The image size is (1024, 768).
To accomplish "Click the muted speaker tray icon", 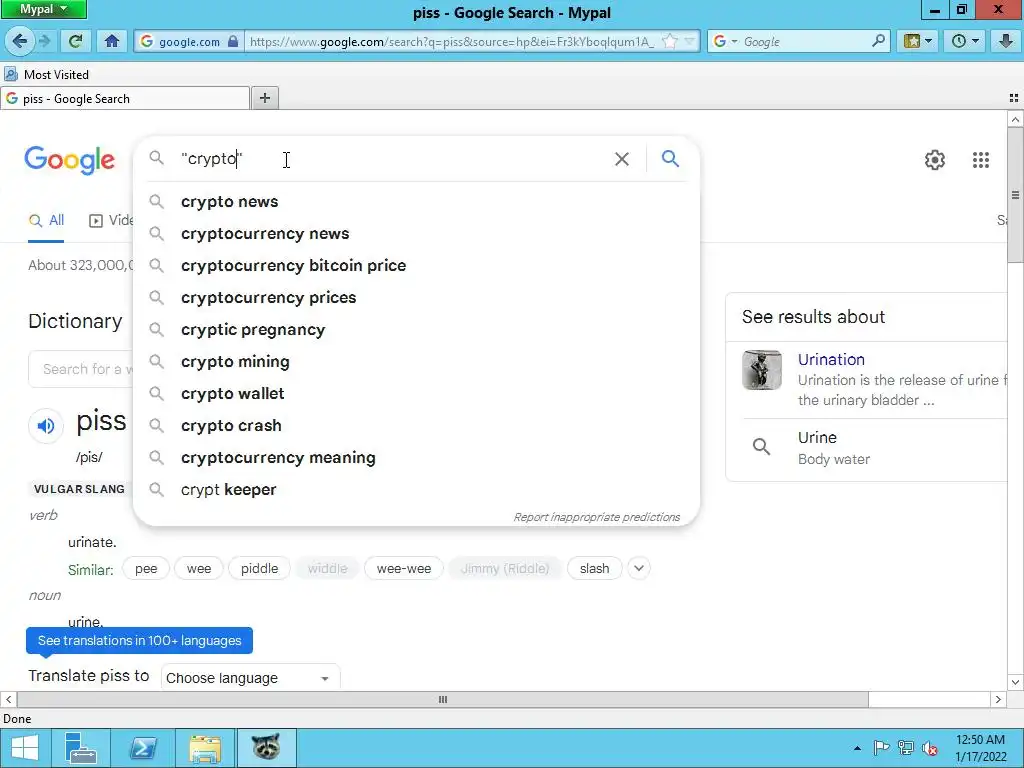I will coord(930,748).
